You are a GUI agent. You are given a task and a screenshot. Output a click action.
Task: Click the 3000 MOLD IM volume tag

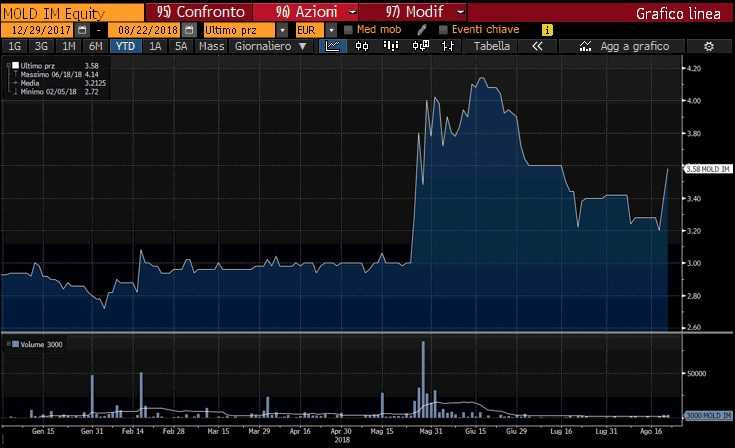(x=708, y=415)
